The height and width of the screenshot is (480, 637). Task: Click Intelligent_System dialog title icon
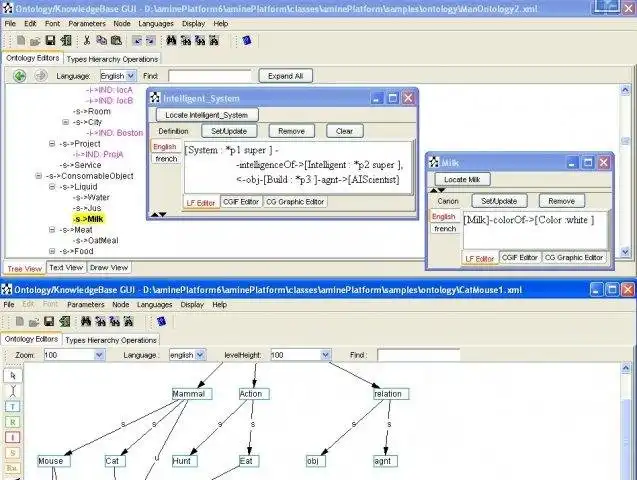pyautogui.click(x=155, y=98)
